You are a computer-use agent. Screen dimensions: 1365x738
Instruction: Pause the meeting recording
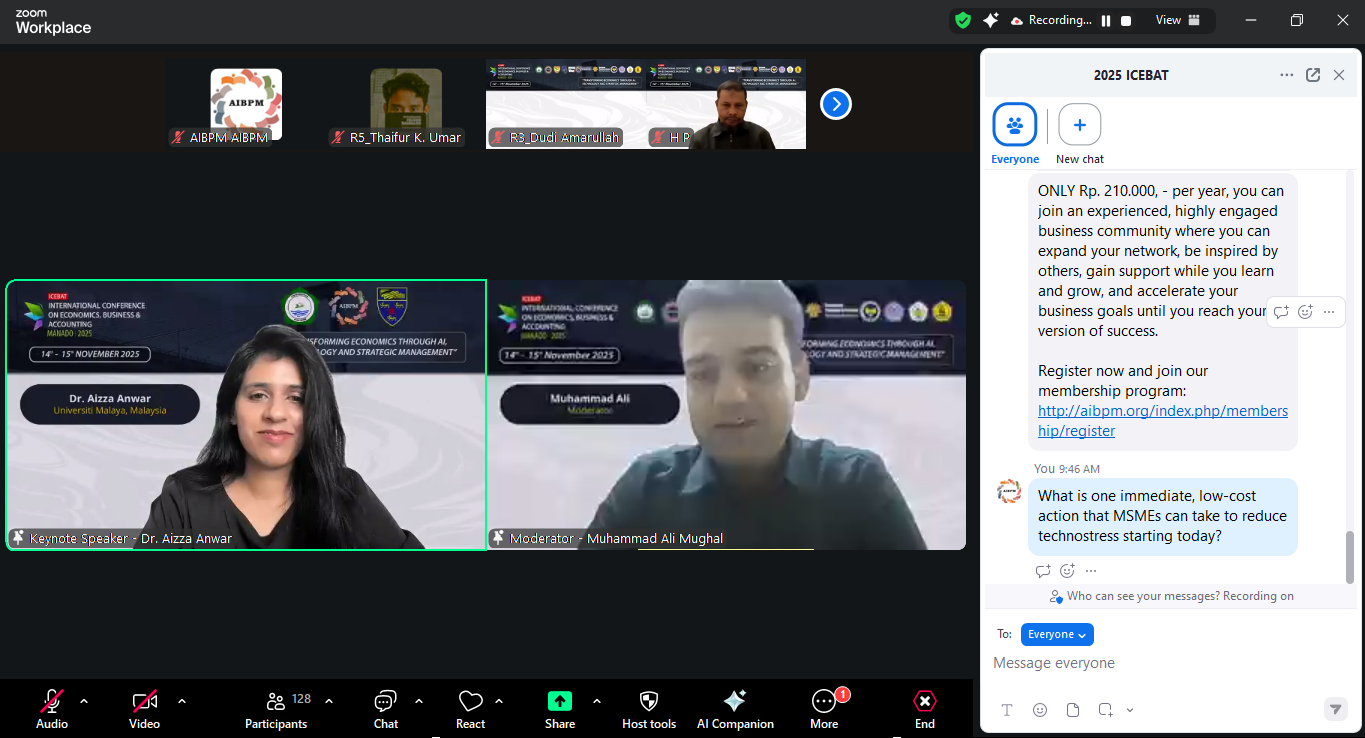coord(1106,20)
